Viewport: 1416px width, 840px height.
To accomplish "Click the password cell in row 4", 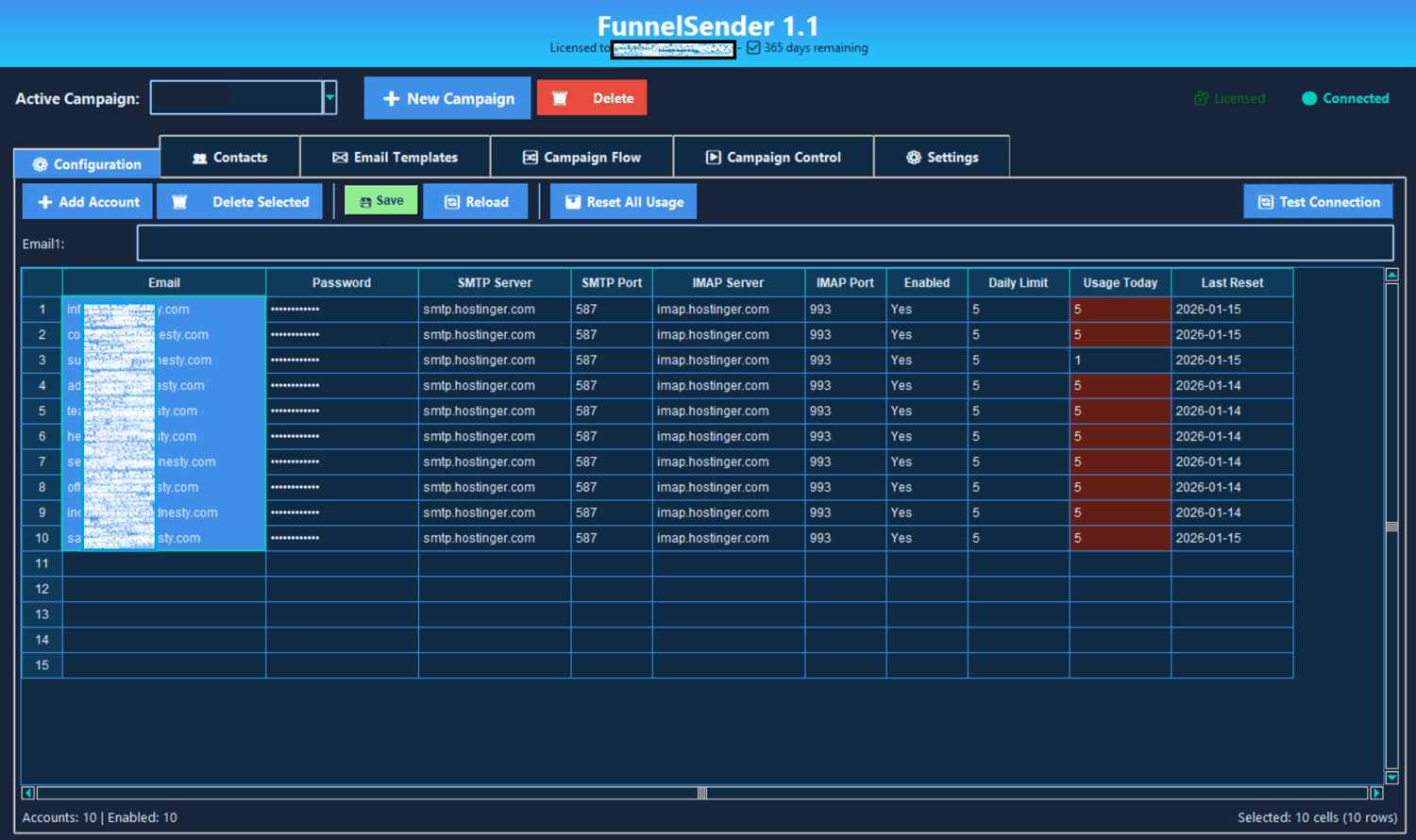I will [342, 385].
